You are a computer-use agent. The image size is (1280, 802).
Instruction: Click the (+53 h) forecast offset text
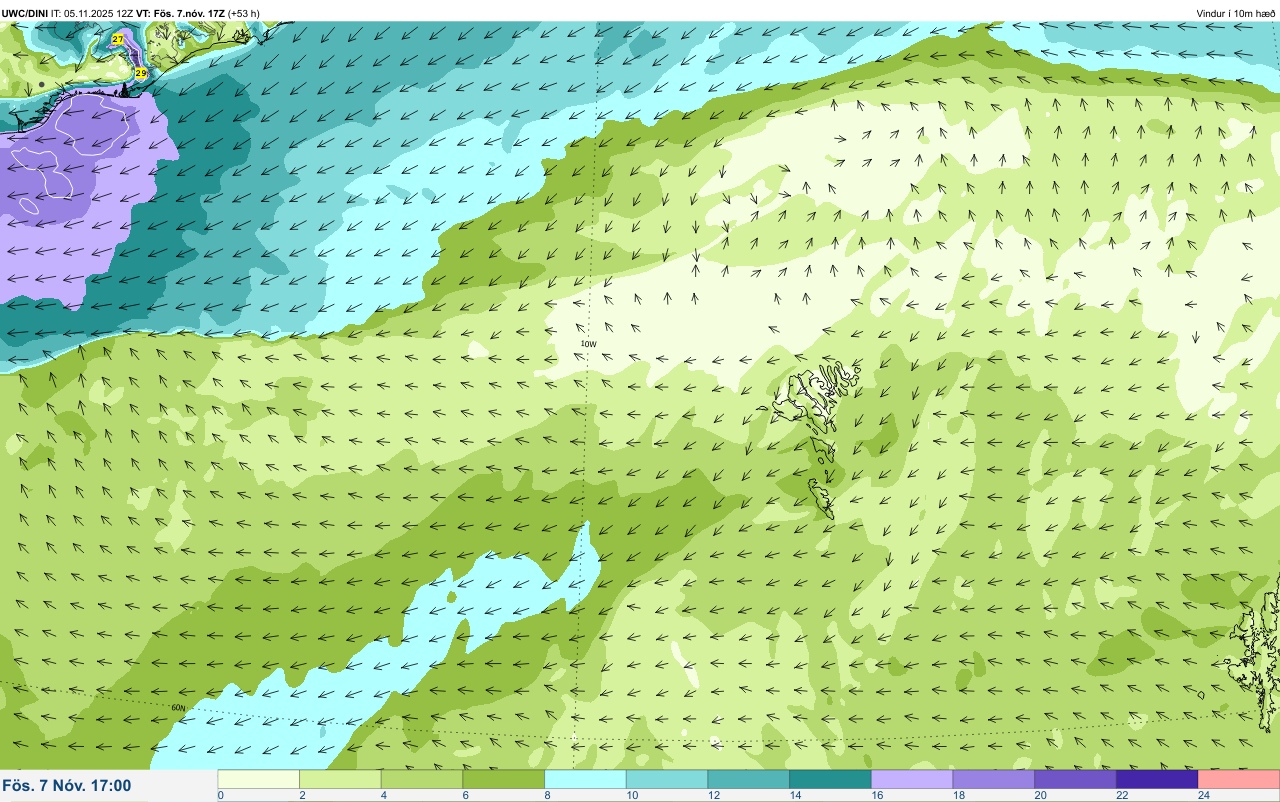click(245, 13)
